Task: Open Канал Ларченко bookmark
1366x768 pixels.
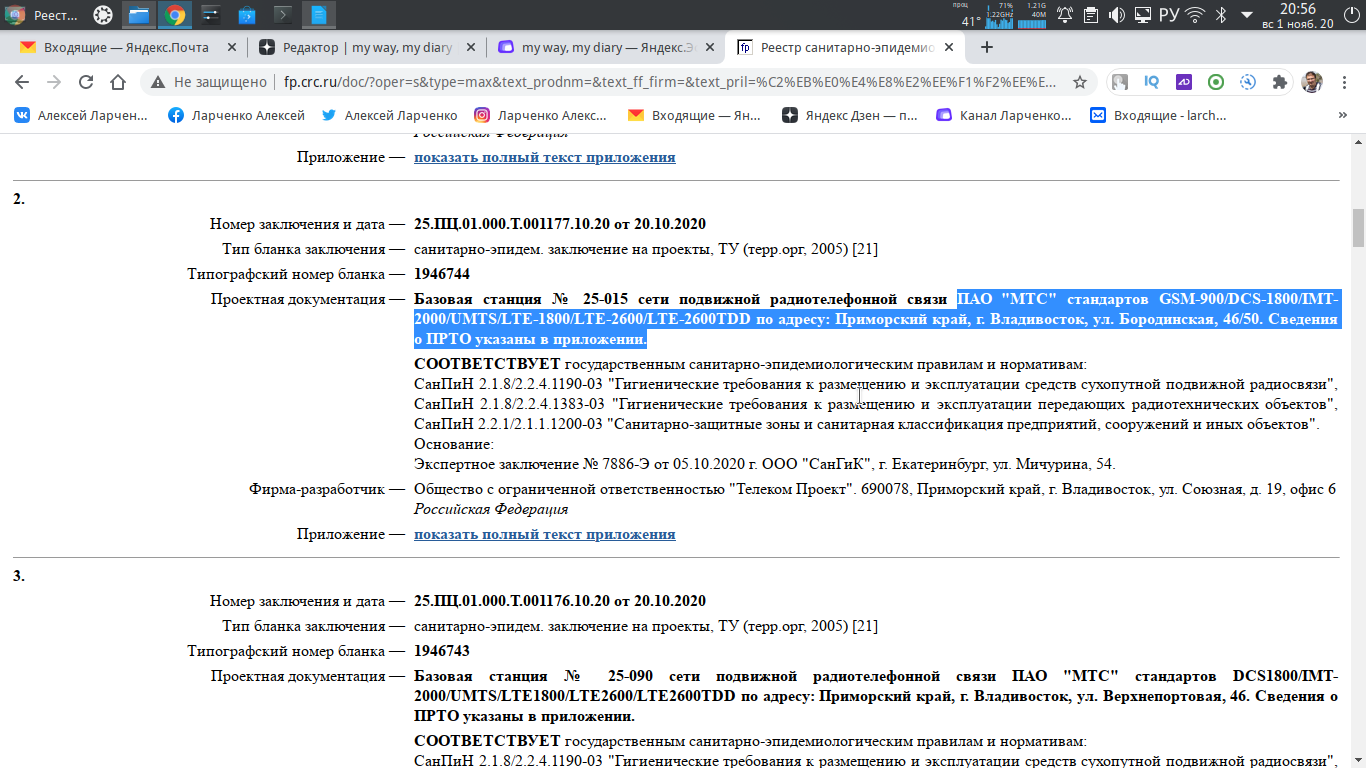Action: coord(1004,115)
